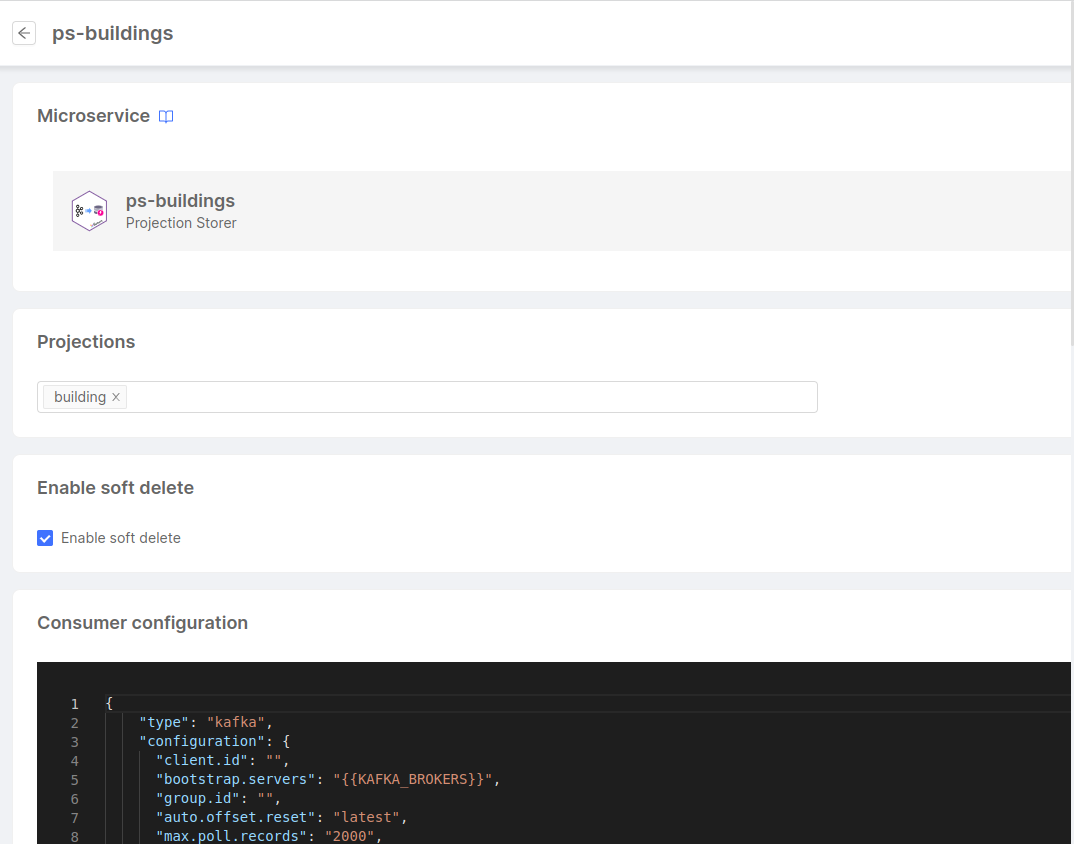Switch focus to the Consumer configuration section

coord(142,622)
